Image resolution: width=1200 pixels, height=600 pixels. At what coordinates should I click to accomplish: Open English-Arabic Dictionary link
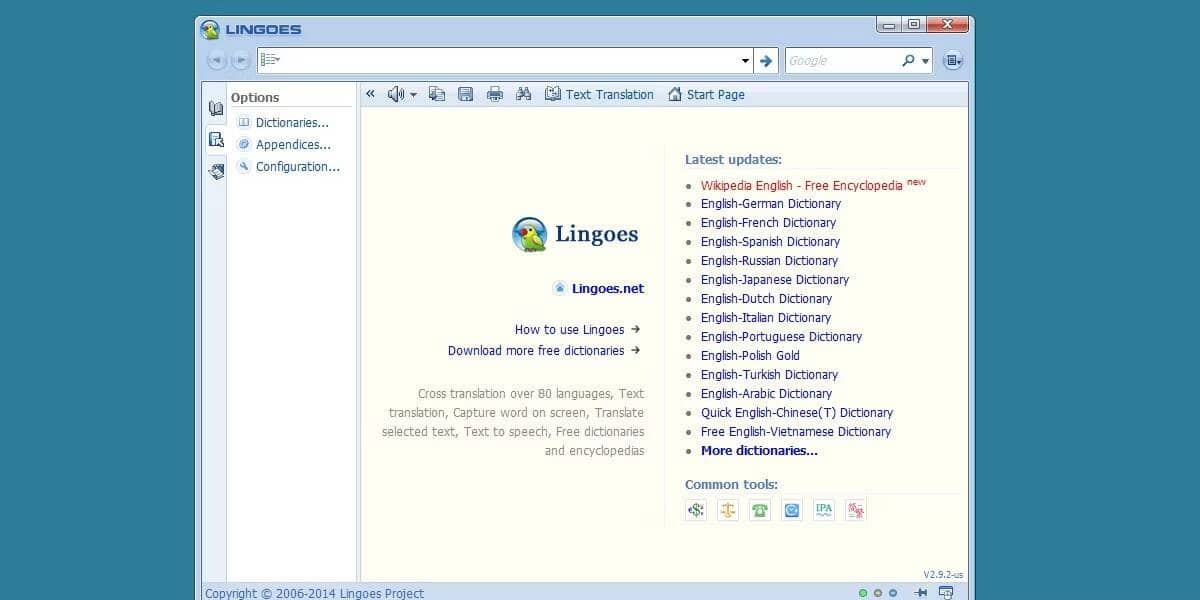tap(766, 393)
